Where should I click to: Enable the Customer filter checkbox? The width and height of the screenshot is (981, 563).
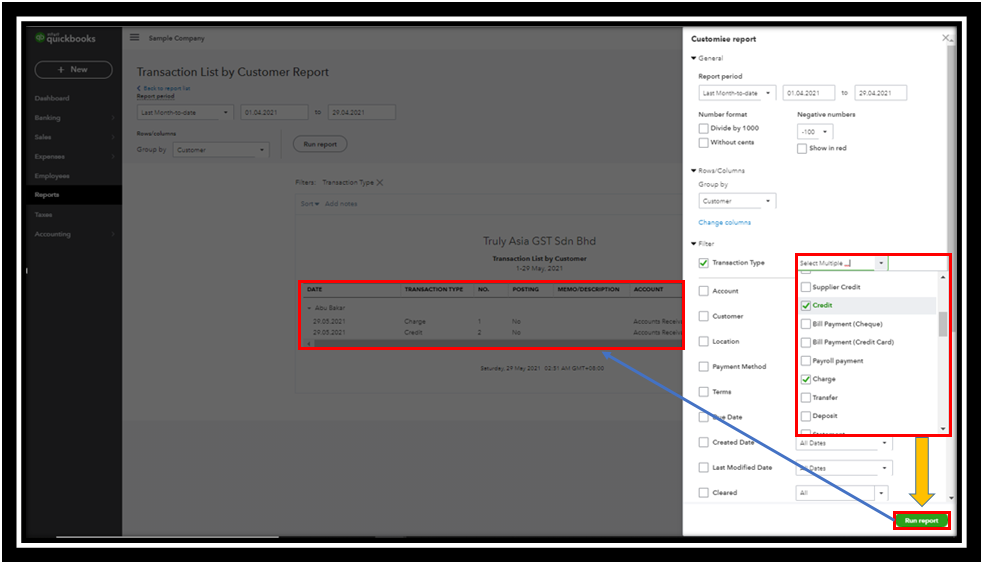704,317
